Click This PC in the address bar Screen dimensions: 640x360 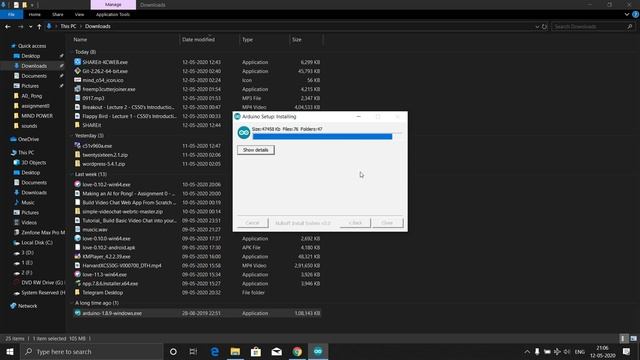(x=68, y=26)
